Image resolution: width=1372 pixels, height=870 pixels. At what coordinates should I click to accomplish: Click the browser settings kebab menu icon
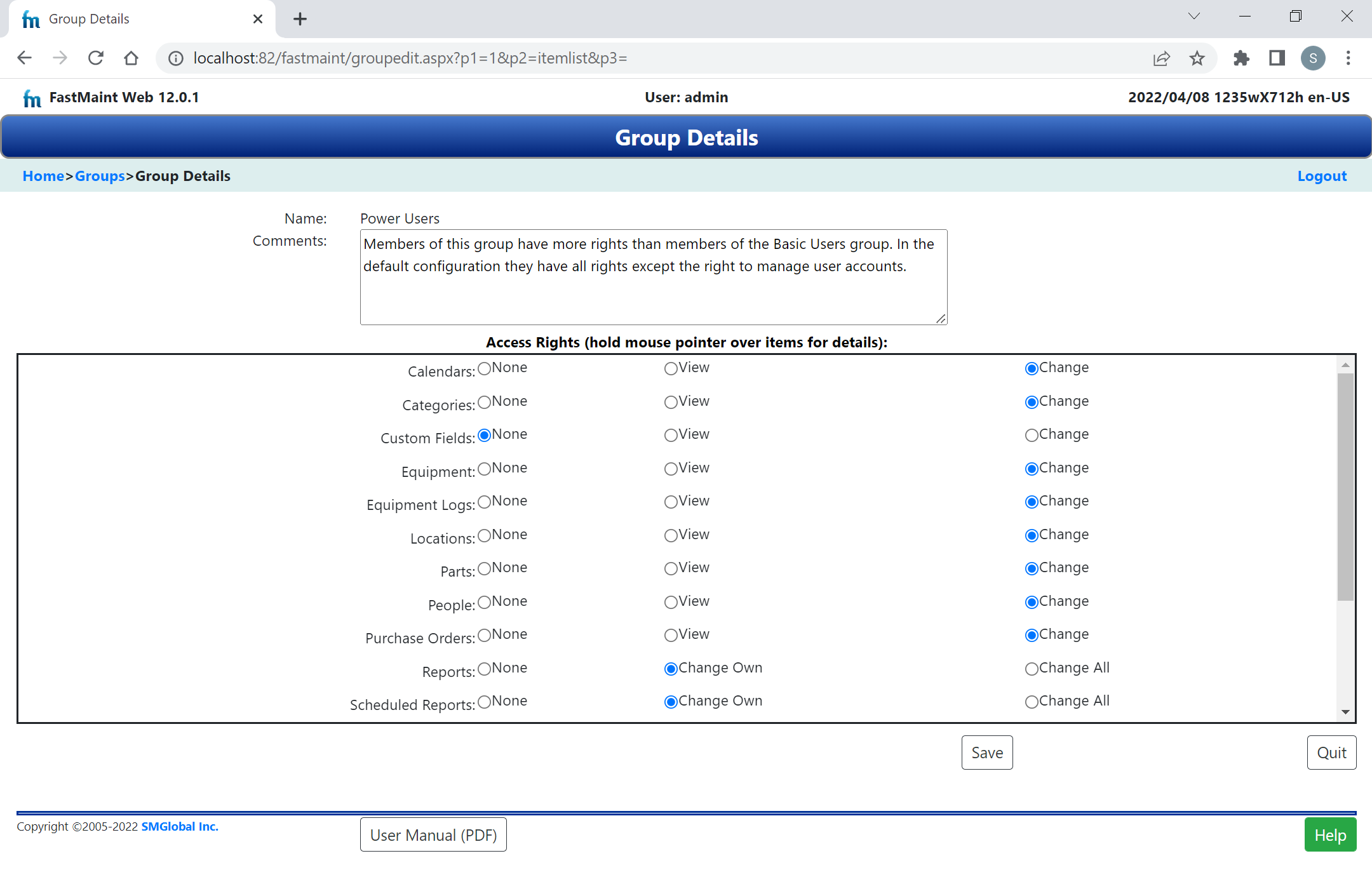1348,57
